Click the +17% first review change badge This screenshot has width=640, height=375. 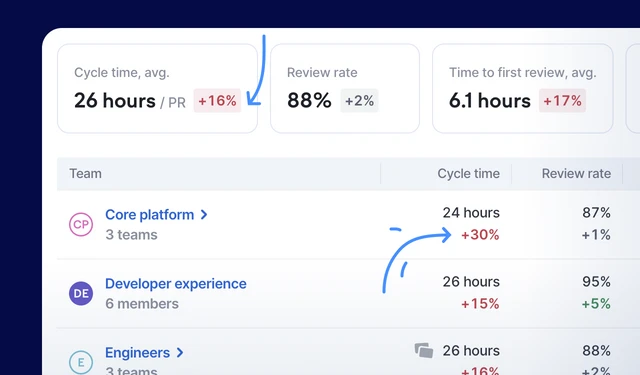coord(562,100)
